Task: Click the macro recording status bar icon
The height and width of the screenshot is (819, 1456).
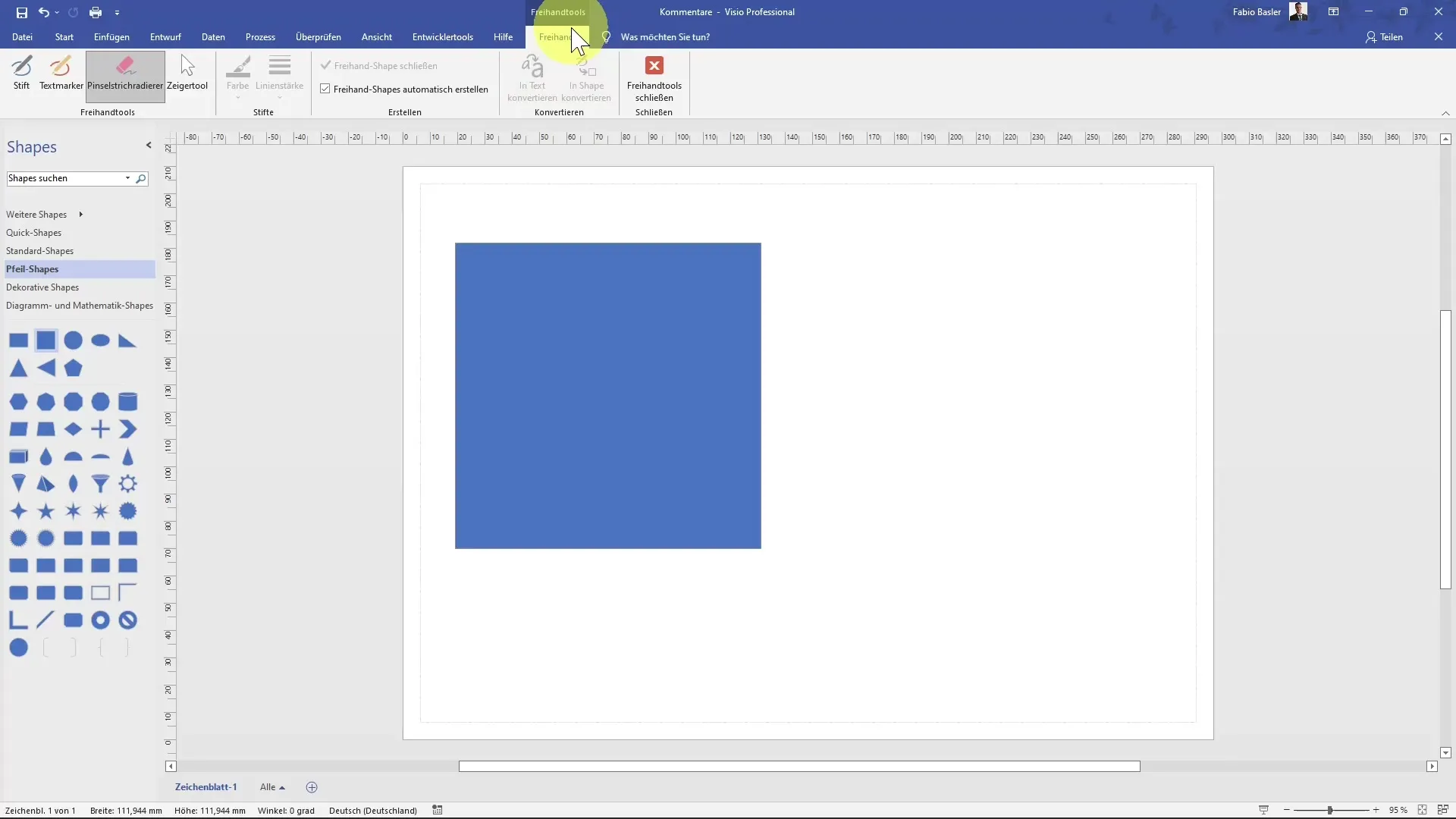Action: point(438,810)
